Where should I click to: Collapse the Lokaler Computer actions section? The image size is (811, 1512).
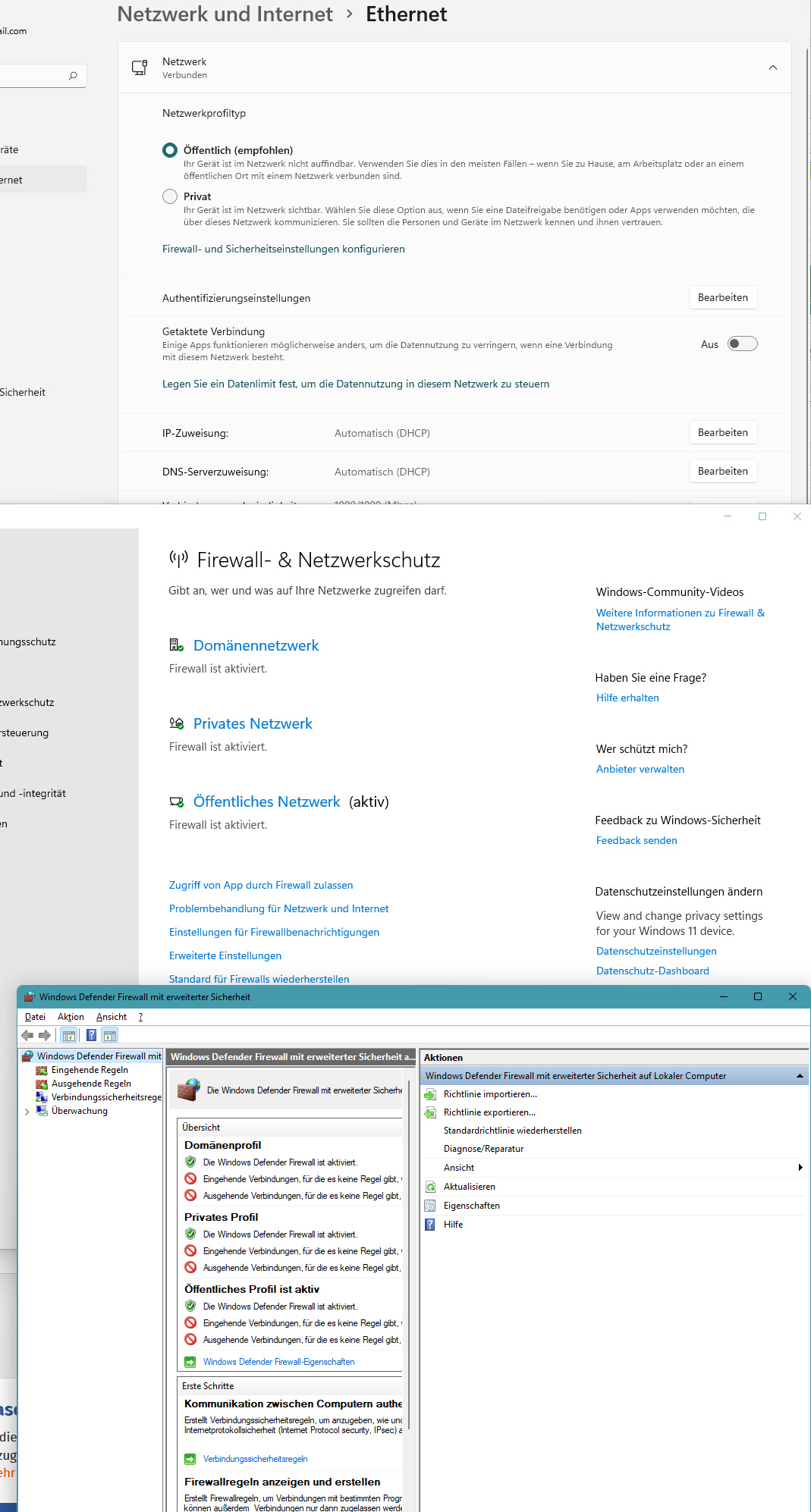[800, 1076]
